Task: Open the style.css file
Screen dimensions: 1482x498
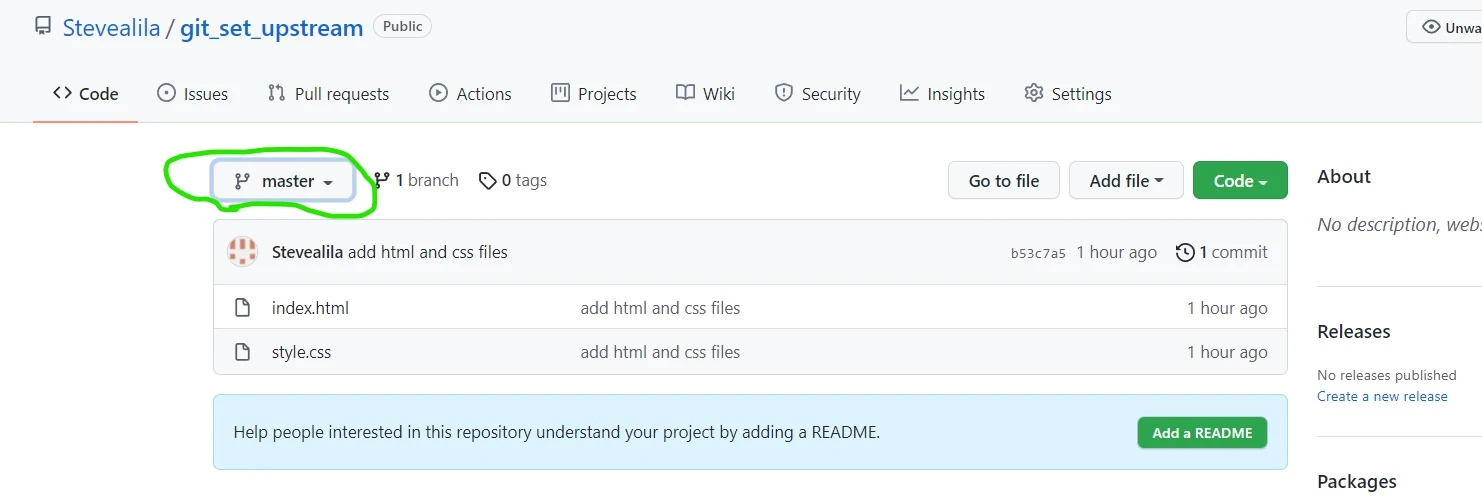Action: click(x=301, y=352)
